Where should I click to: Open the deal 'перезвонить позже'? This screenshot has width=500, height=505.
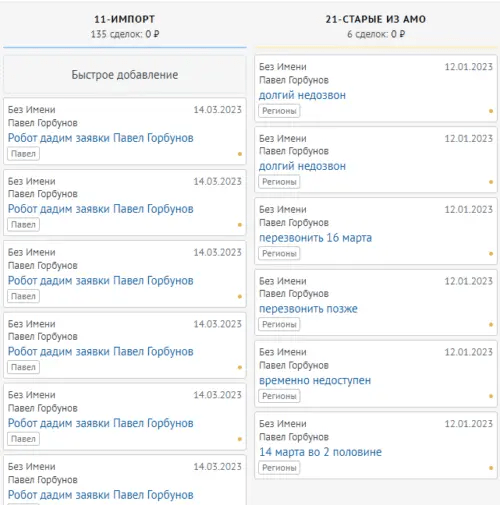[308, 309]
